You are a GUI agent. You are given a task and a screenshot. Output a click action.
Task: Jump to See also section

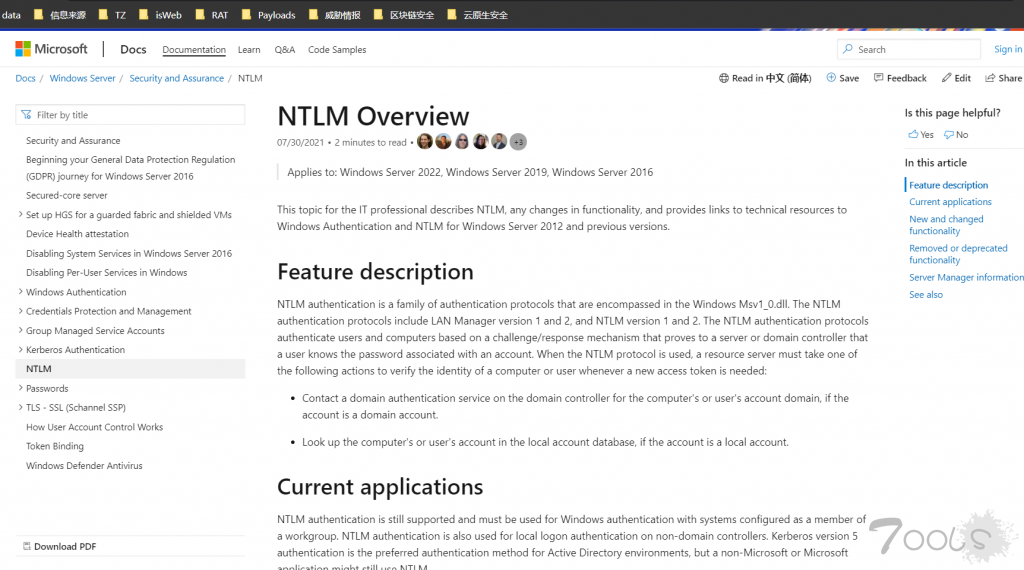[x=926, y=294]
